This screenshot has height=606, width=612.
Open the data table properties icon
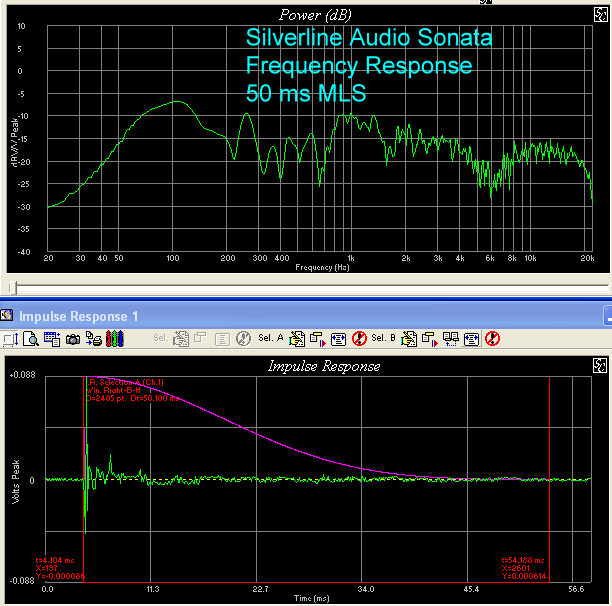point(51,339)
